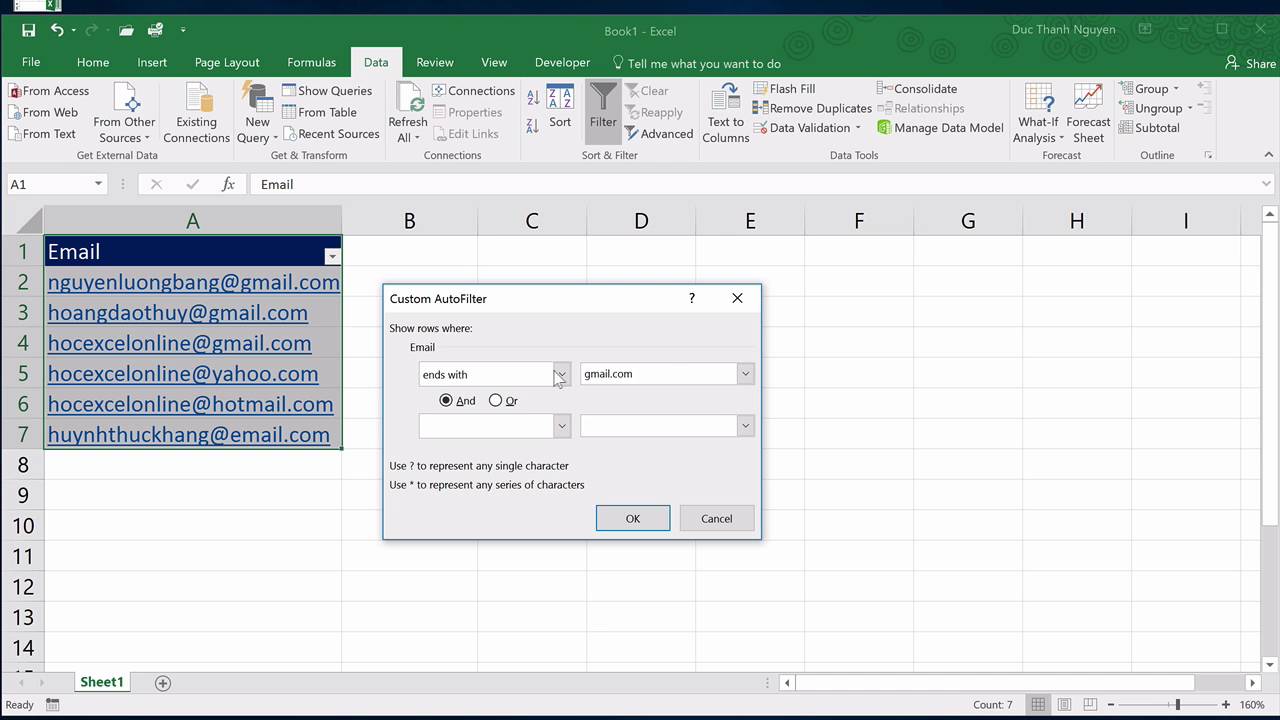The image size is (1280, 720).
Task: Select the And radio button
Action: [446, 400]
